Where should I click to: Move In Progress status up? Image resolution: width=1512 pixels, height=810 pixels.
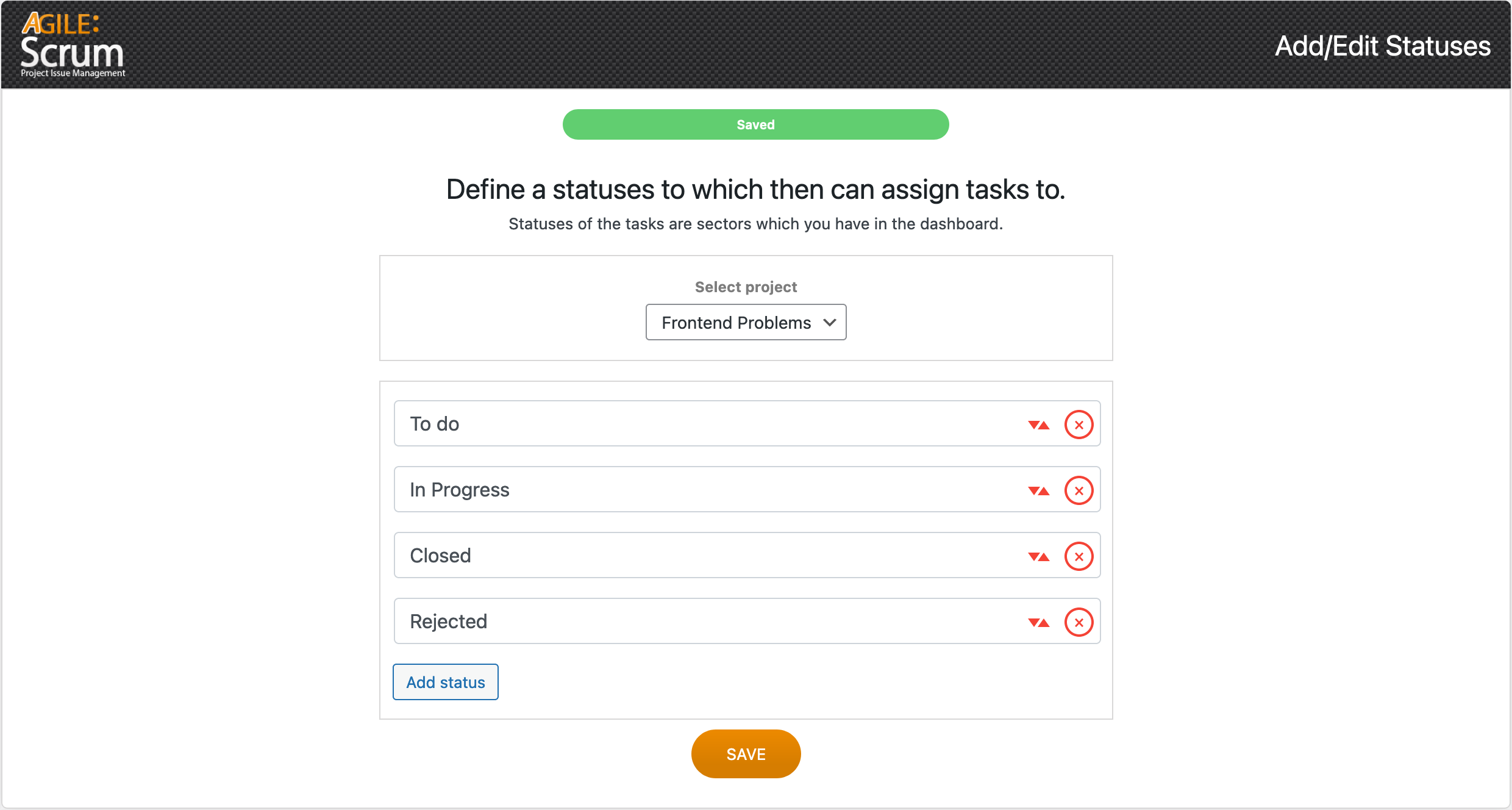tap(1044, 490)
